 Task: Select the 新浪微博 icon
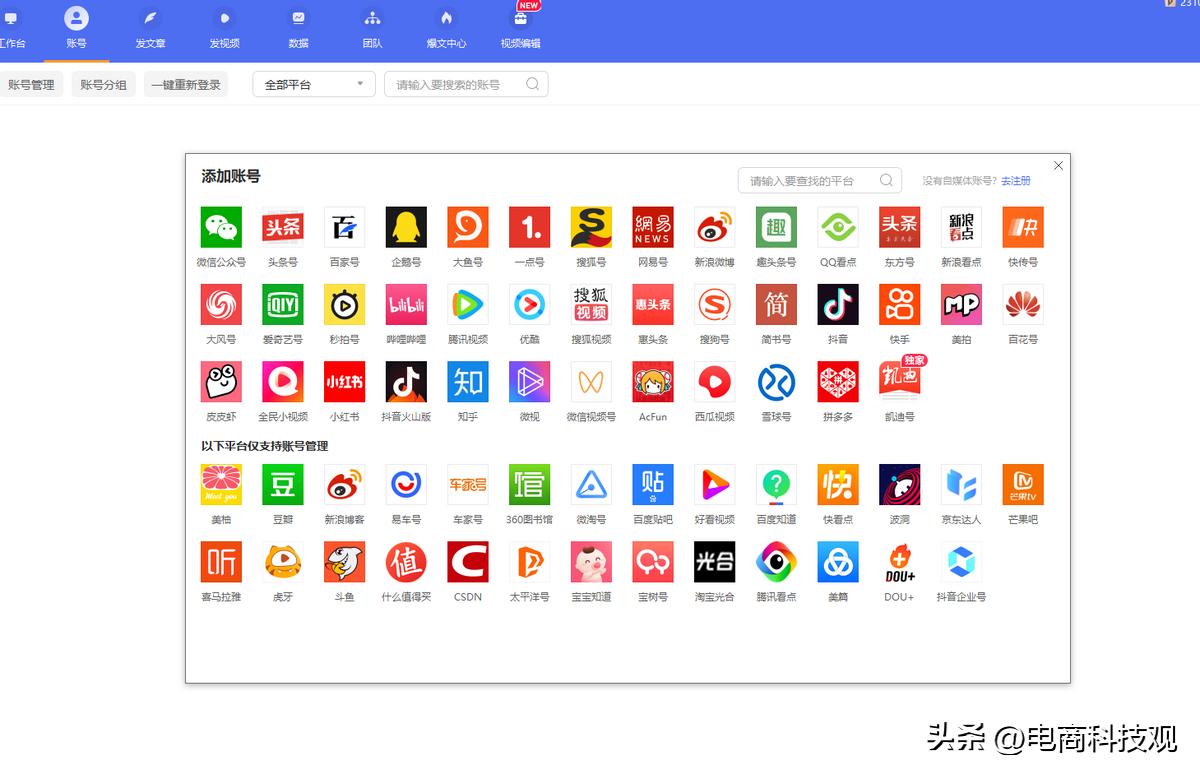(714, 227)
